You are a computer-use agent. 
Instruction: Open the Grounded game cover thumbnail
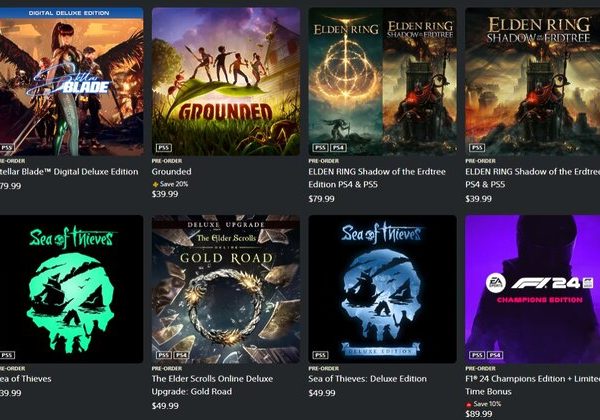(x=226, y=81)
